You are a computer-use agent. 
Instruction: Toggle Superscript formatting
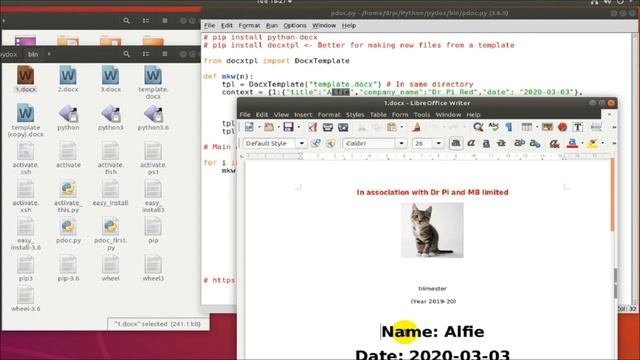pyautogui.click(x=519, y=143)
